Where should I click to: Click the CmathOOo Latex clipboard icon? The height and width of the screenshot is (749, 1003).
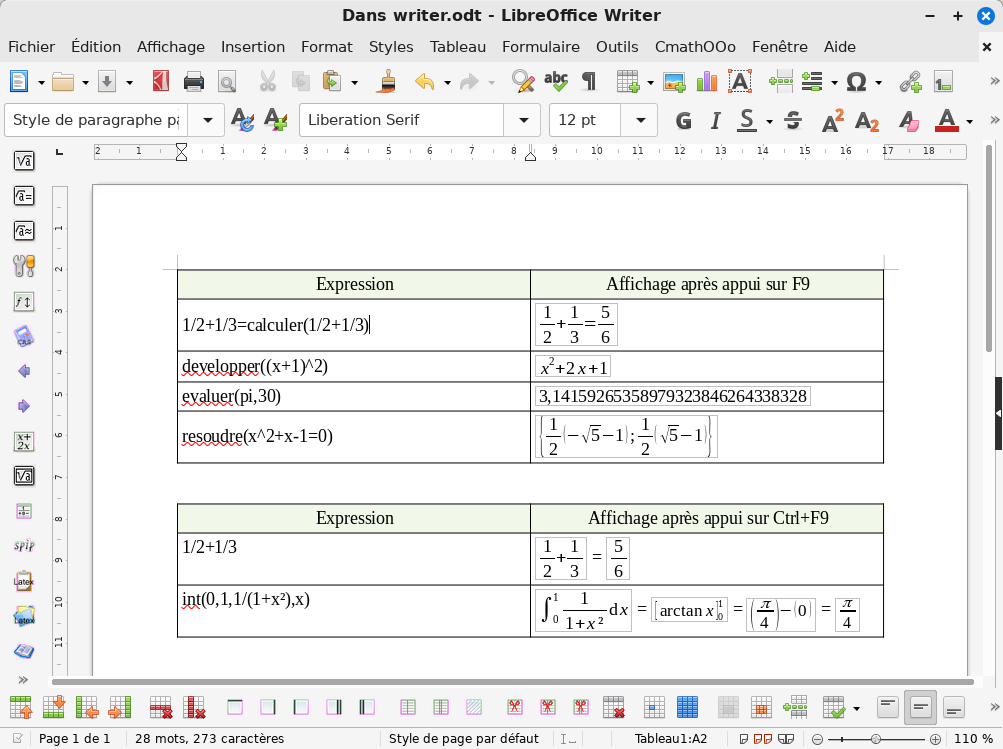pos(24,582)
